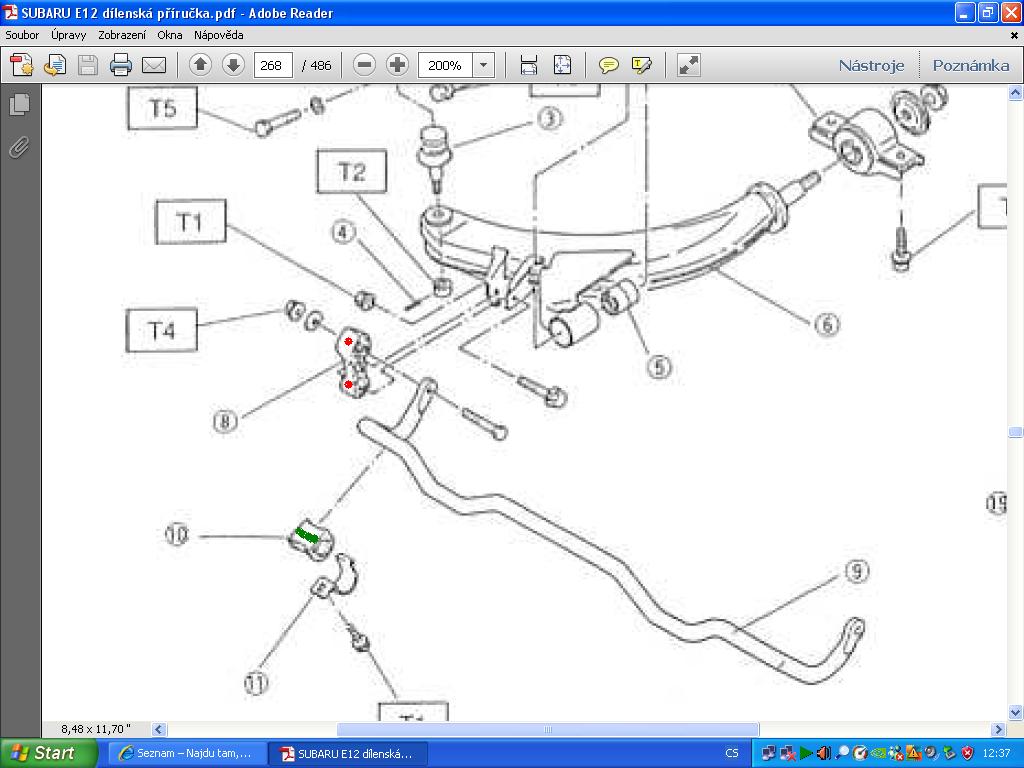The height and width of the screenshot is (768, 1024).
Task: Open the Nápověda menu
Action: 219,35
